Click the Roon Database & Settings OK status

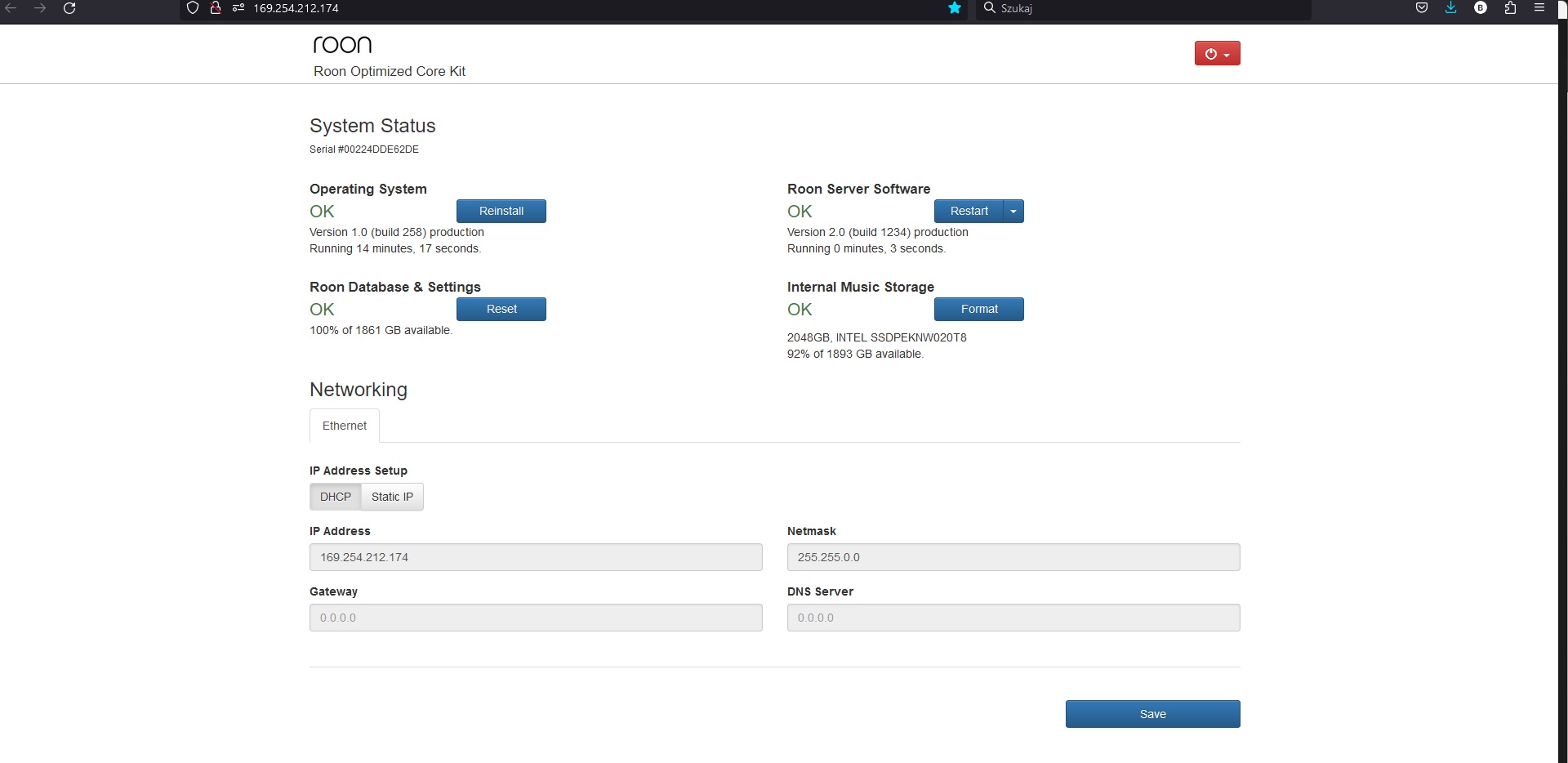322,310
